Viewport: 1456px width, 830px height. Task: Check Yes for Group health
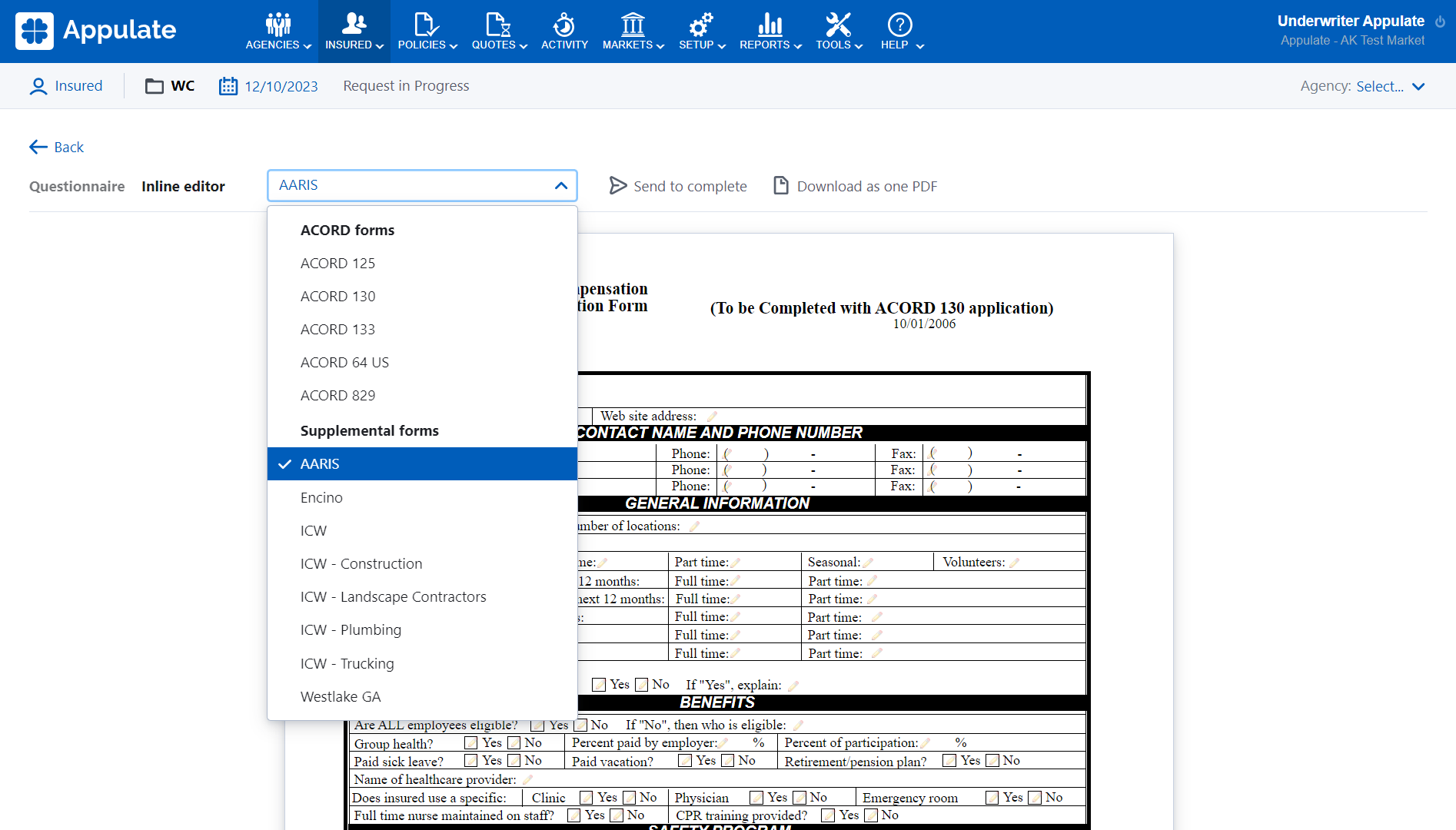click(x=471, y=743)
